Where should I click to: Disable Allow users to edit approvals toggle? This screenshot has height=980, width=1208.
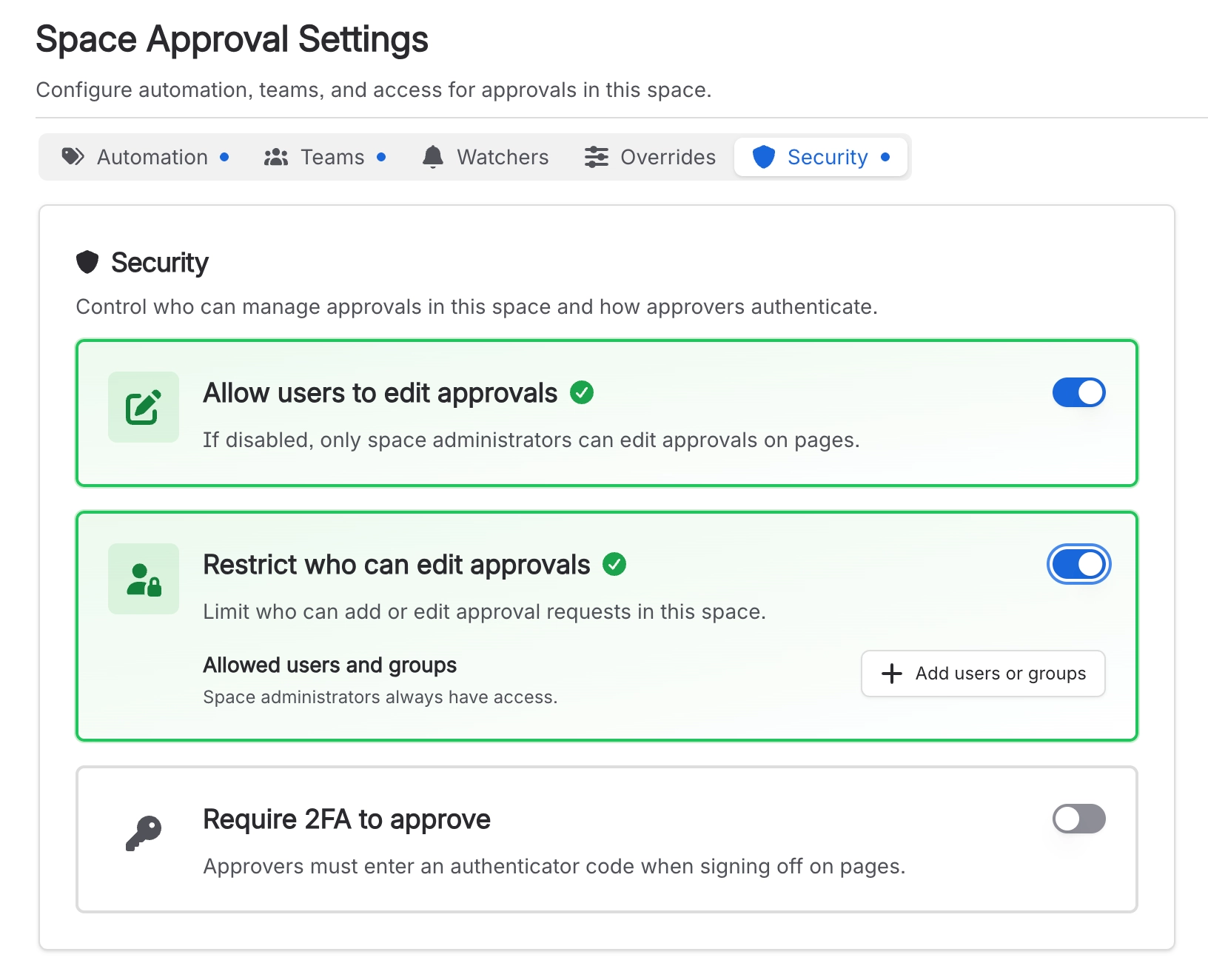pos(1078,392)
